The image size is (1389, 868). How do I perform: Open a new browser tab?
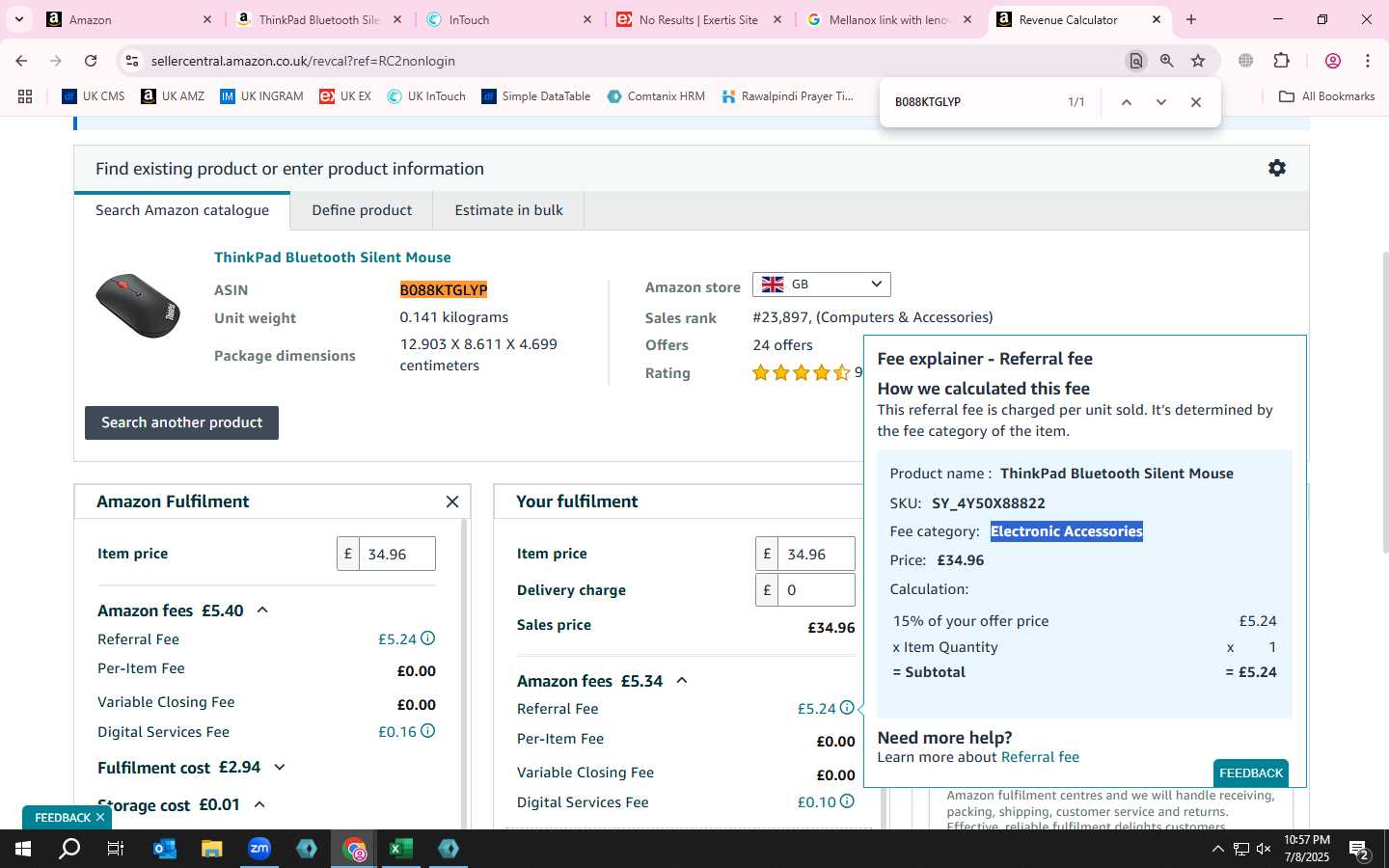point(1191,19)
